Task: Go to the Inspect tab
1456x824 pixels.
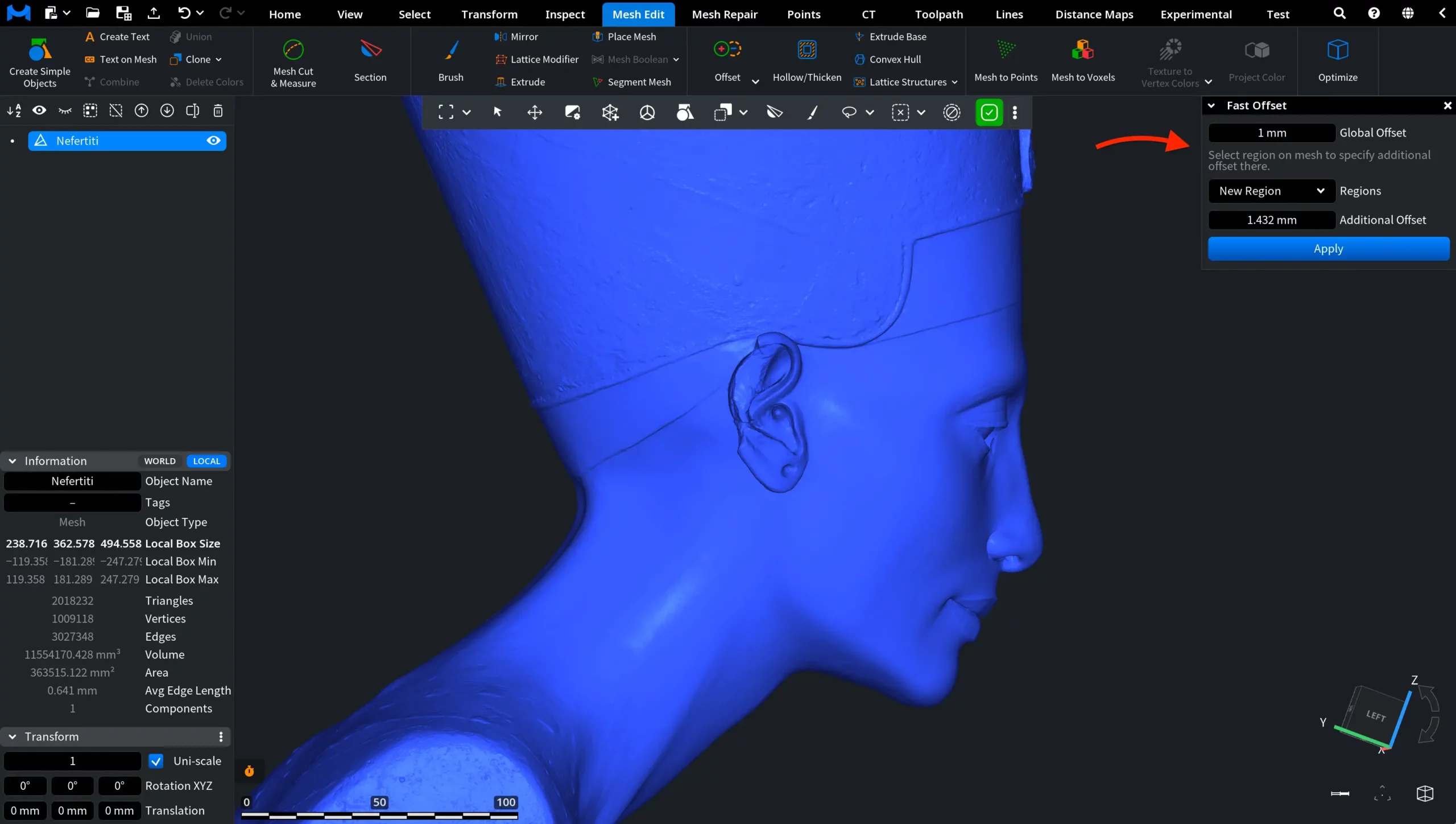Action: (x=565, y=14)
